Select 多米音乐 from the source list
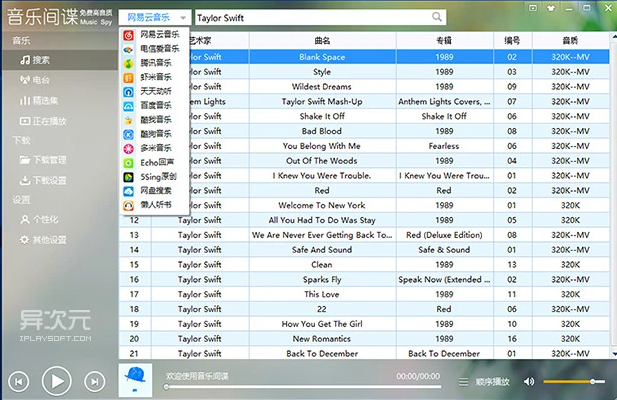617x400 pixels. (x=154, y=149)
